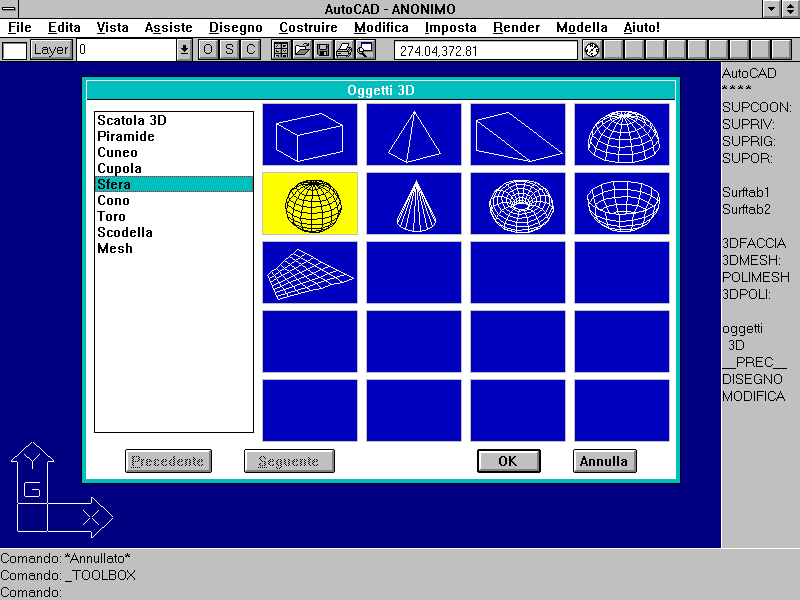The image size is (800, 600).
Task: Click the layer name field showing 0
Action: [x=126, y=50]
